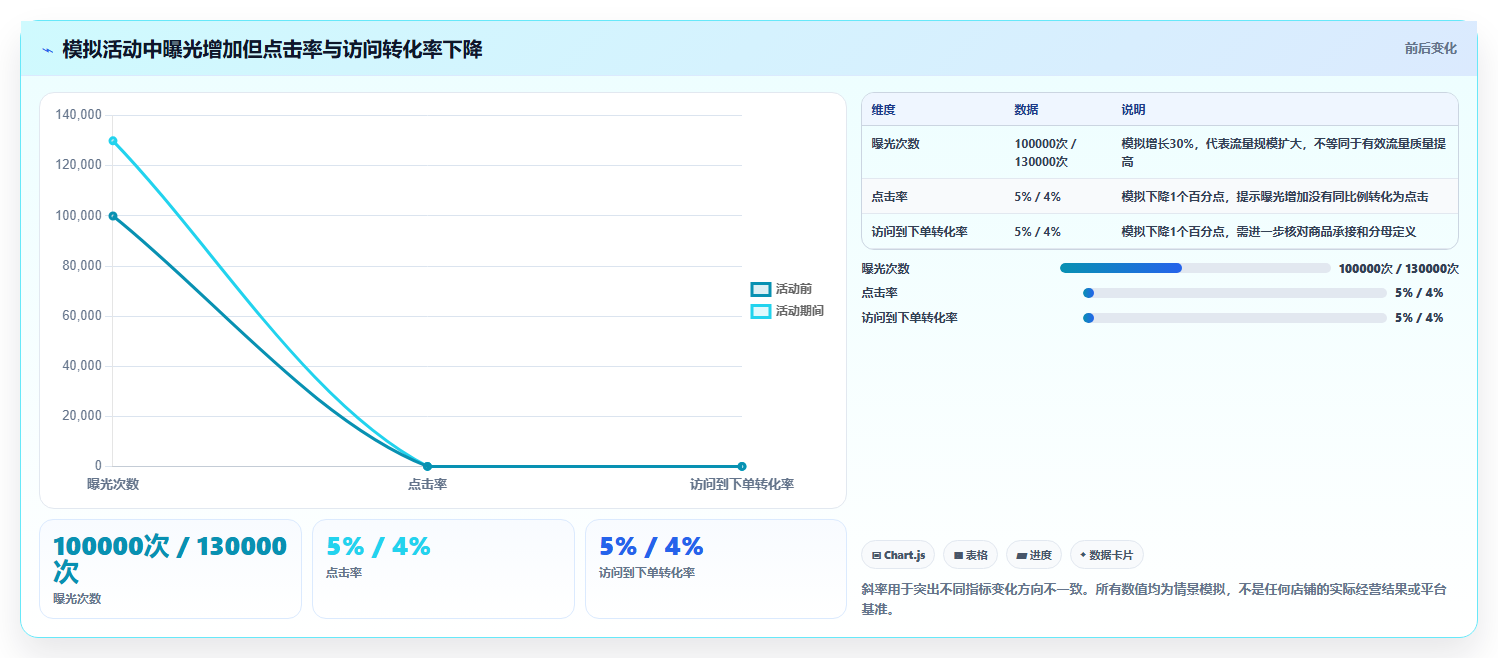Image resolution: width=1498 pixels, height=658 pixels.
Task: Toggle the 活动前 legend swatch
Action: [x=761, y=289]
